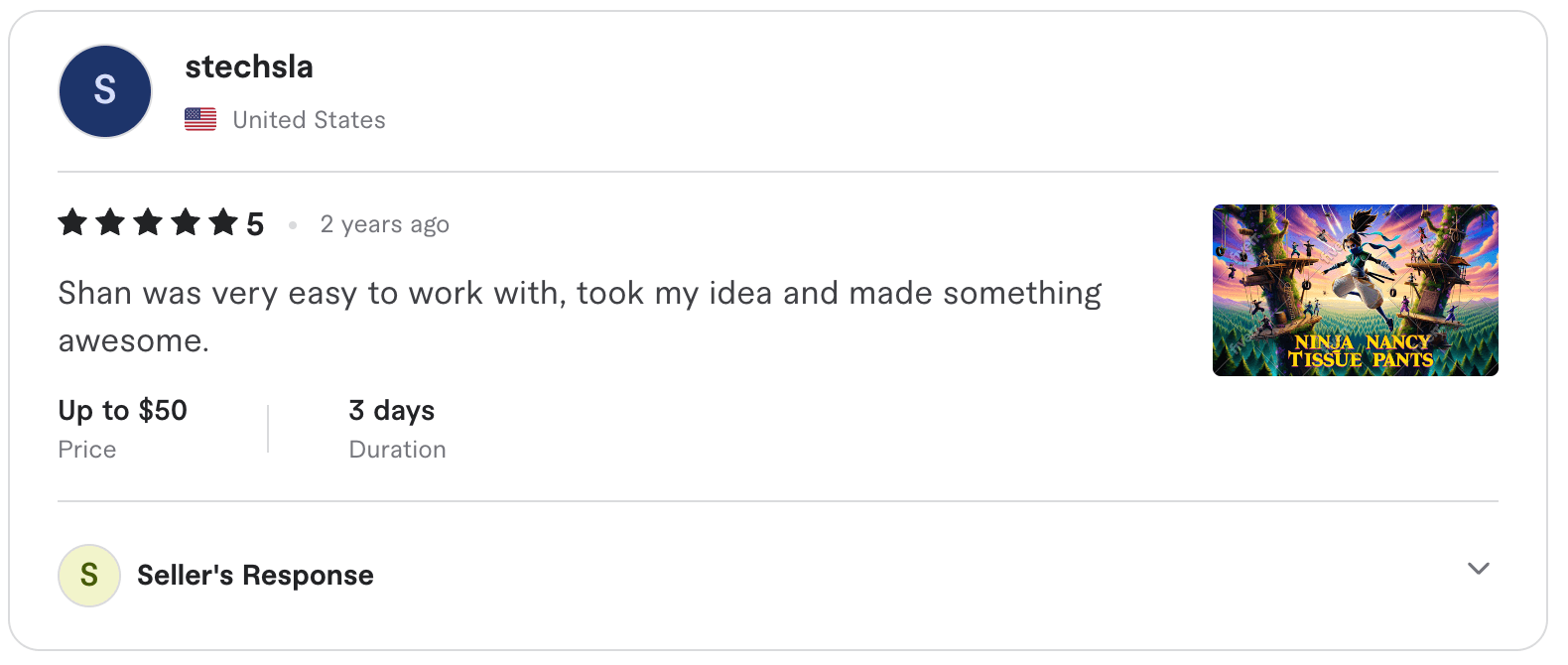
Task: Select the second rating star
Action: pyautogui.click(x=110, y=223)
